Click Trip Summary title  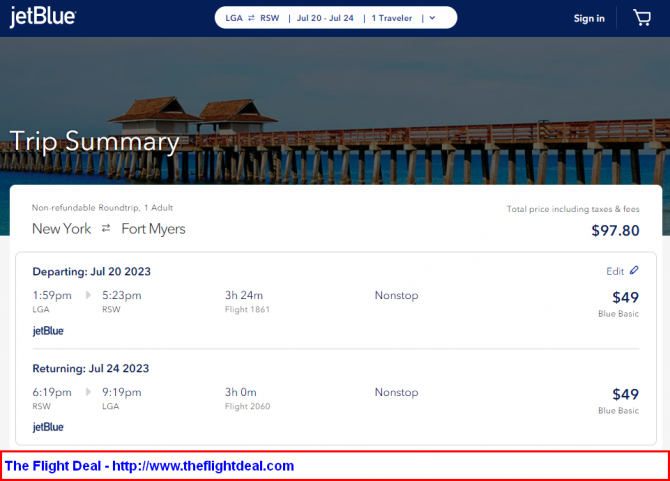coord(94,141)
